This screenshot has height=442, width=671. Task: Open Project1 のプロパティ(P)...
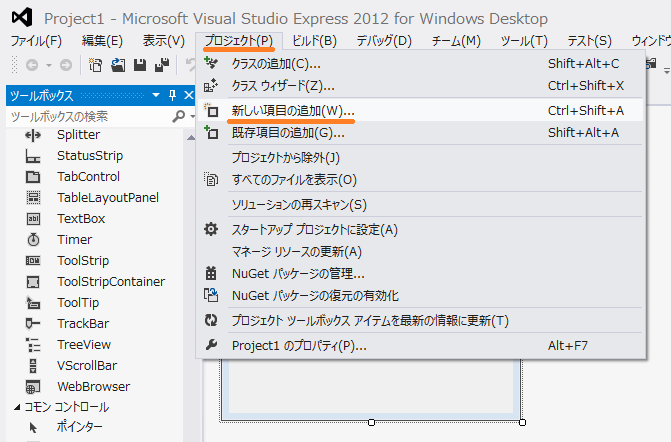[x=420, y=345]
